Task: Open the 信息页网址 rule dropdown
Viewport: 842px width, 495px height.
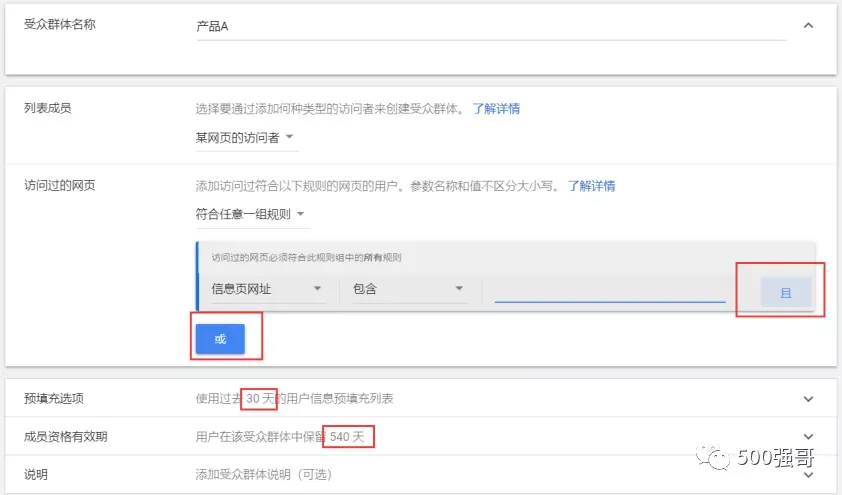Action: coord(266,289)
